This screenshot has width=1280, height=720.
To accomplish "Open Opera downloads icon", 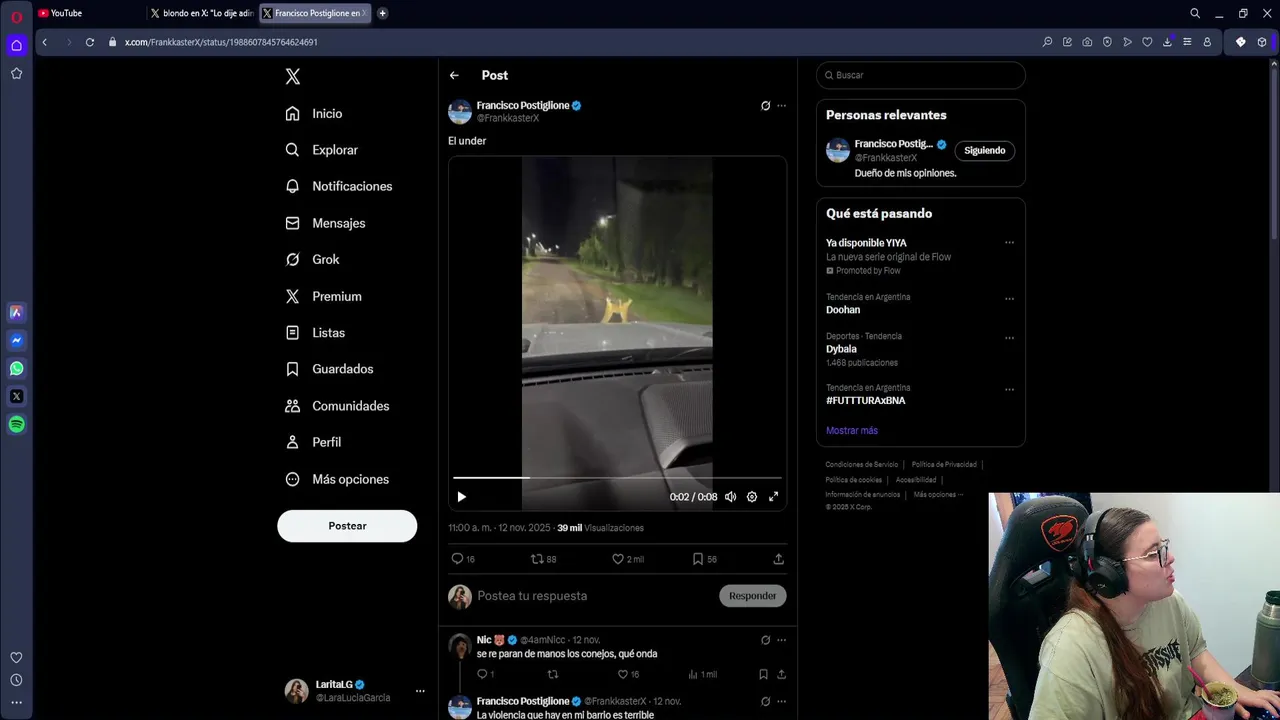I will pyautogui.click(x=1167, y=42).
